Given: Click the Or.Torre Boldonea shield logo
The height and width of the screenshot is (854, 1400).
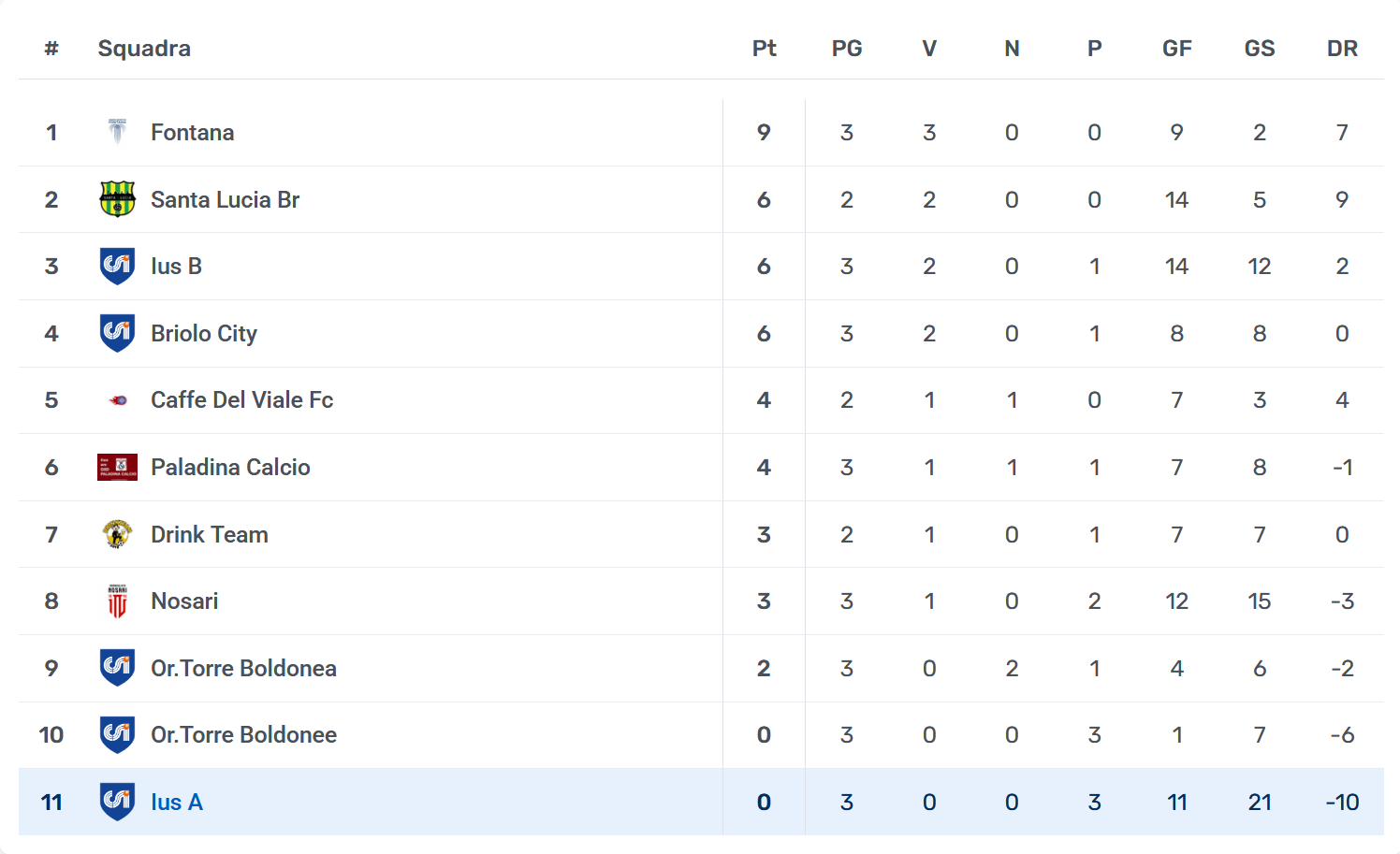Looking at the screenshot, I should [x=117, y=668].
